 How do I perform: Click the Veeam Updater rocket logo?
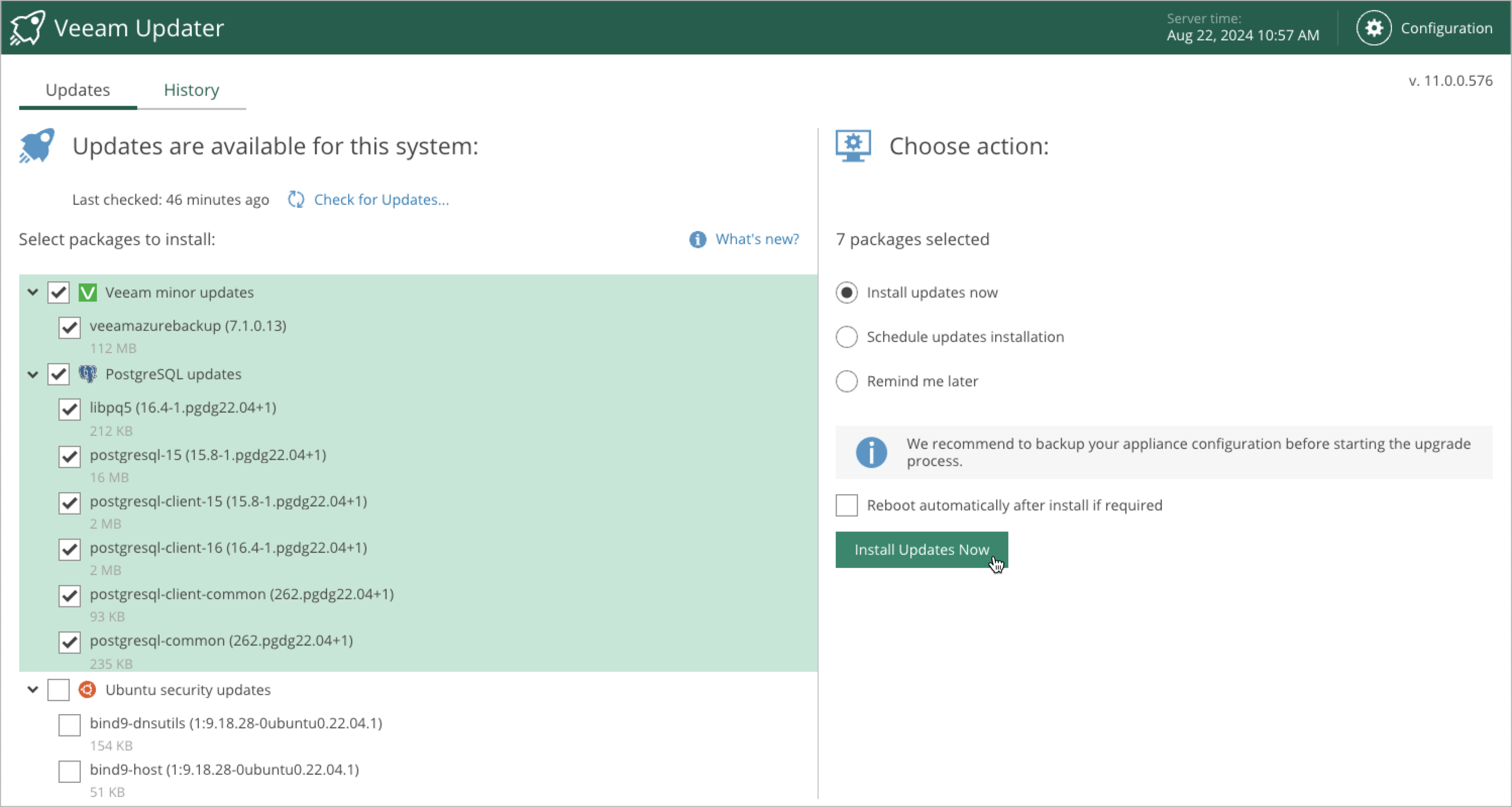[x=27, y=28]
